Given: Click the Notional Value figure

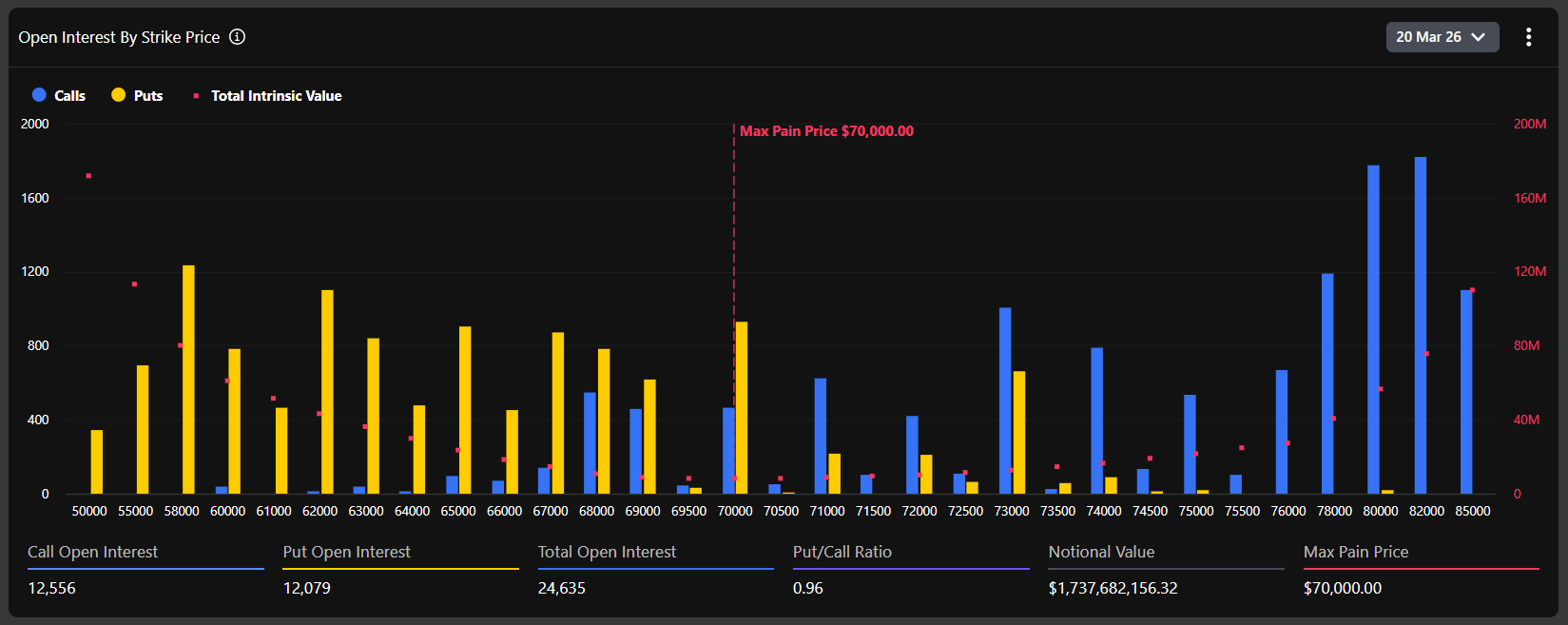Looking at the screenshot, I should coord(1113,588).
